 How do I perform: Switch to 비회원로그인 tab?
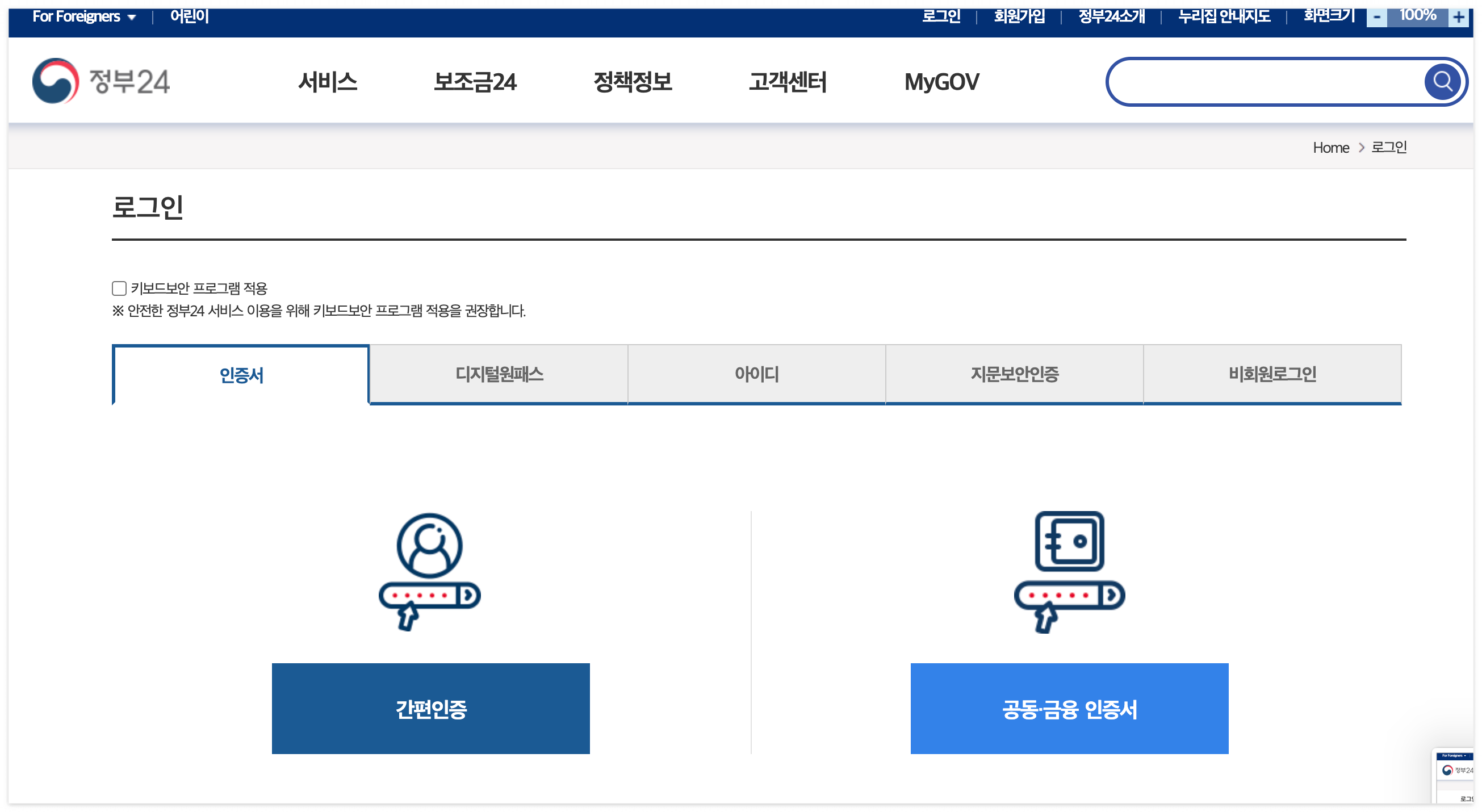point(1271,374)
